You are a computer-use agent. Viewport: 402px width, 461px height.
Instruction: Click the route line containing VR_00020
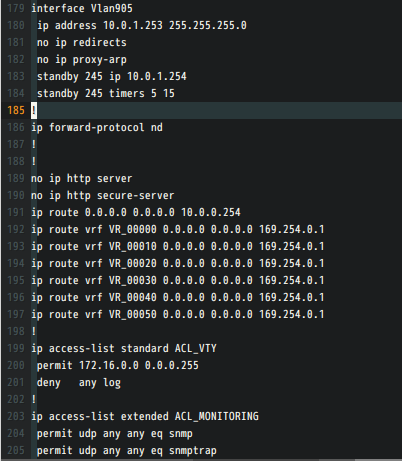tap(178, 263)
